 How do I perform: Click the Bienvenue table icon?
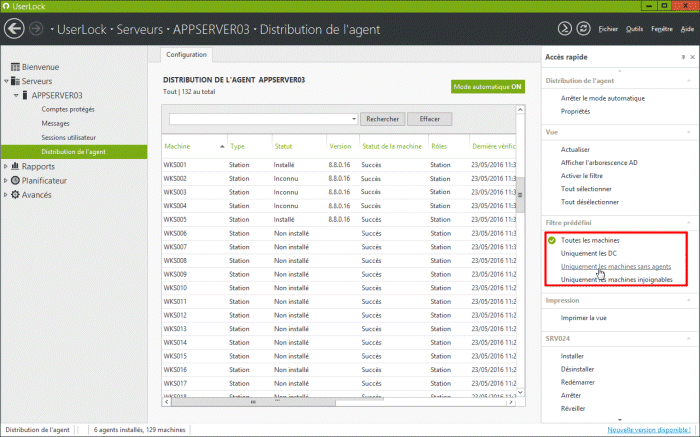[x=15, y=67]
